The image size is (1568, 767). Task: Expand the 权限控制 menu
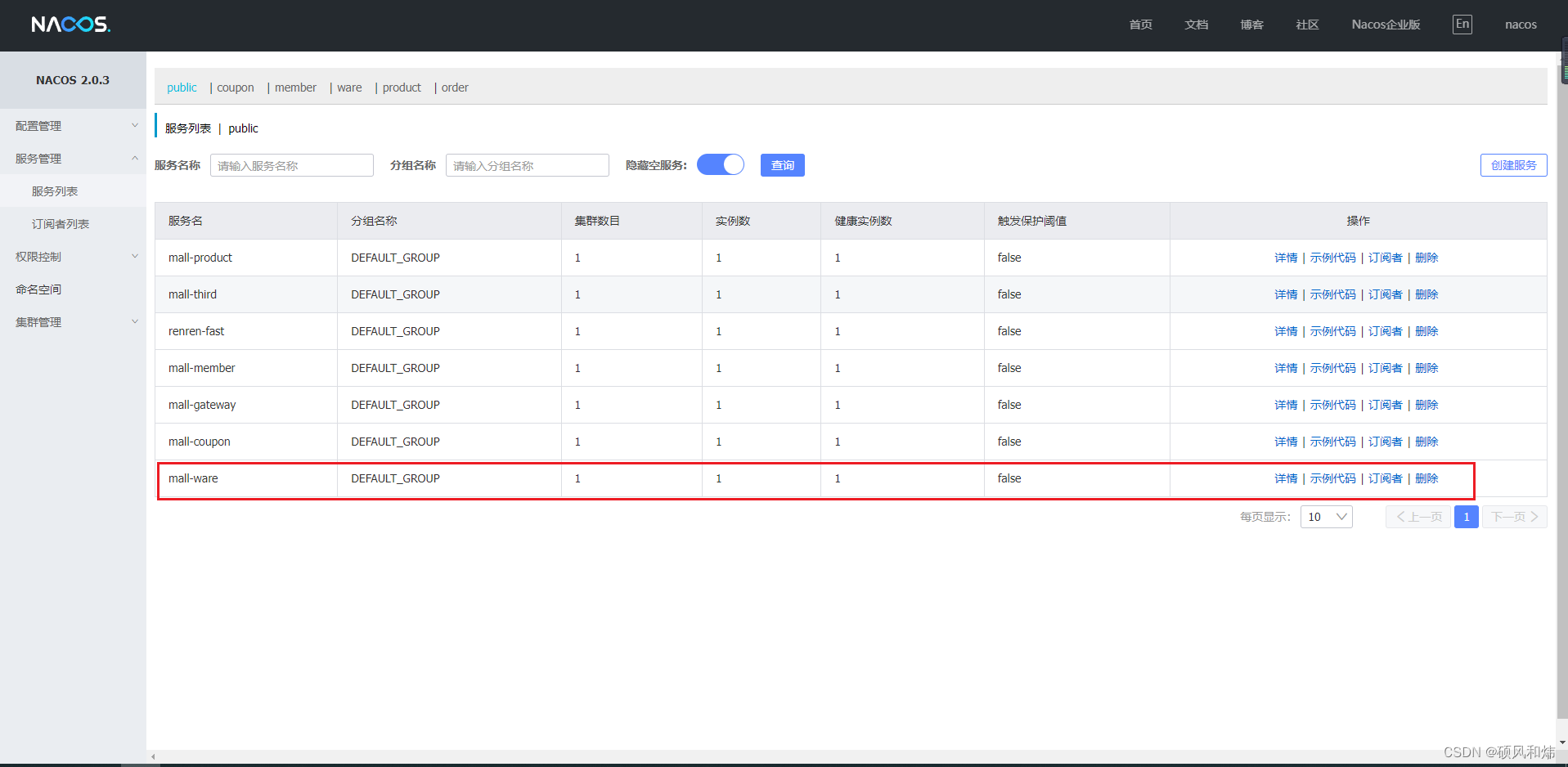click(x=73, y=257)
